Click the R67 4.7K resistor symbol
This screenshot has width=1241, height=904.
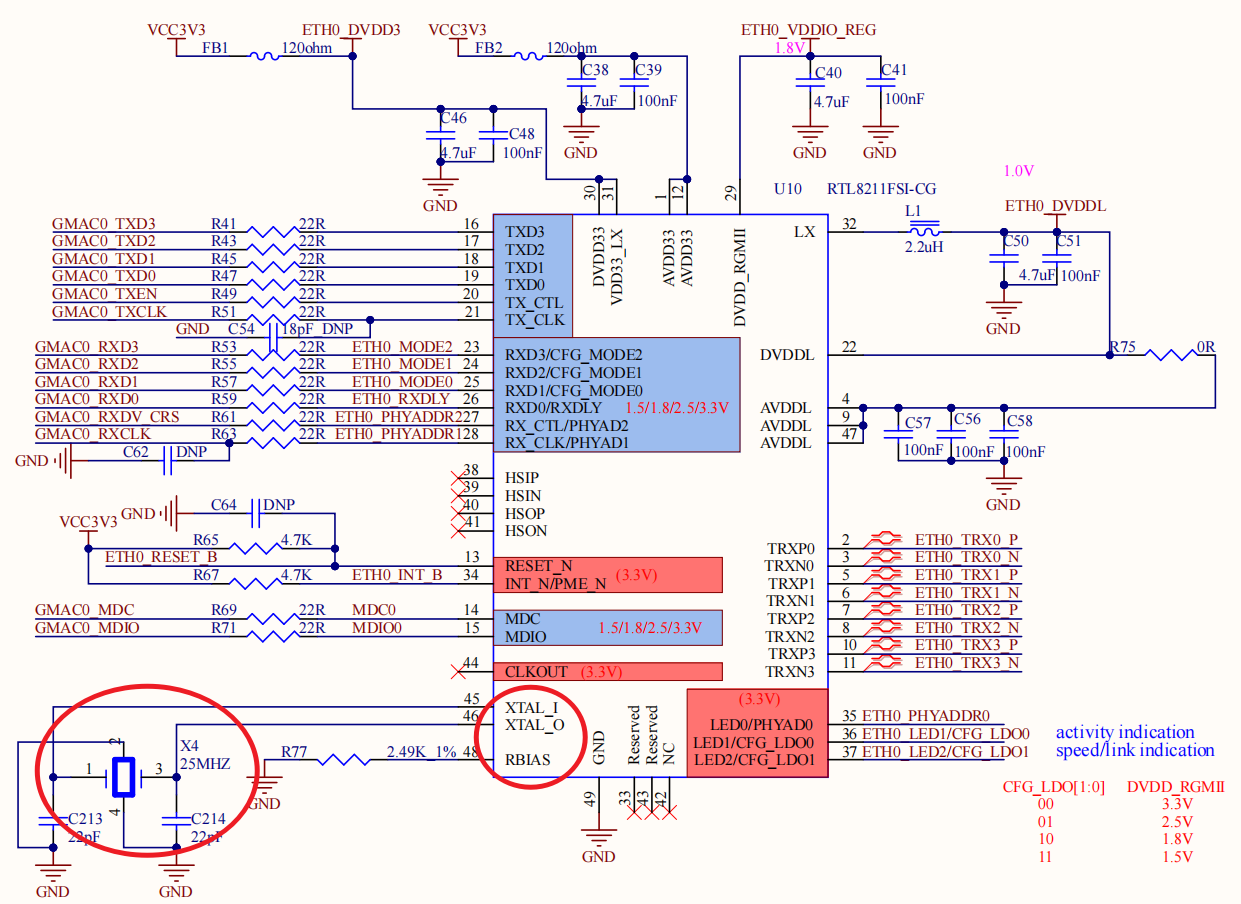[x=255, y=583]
